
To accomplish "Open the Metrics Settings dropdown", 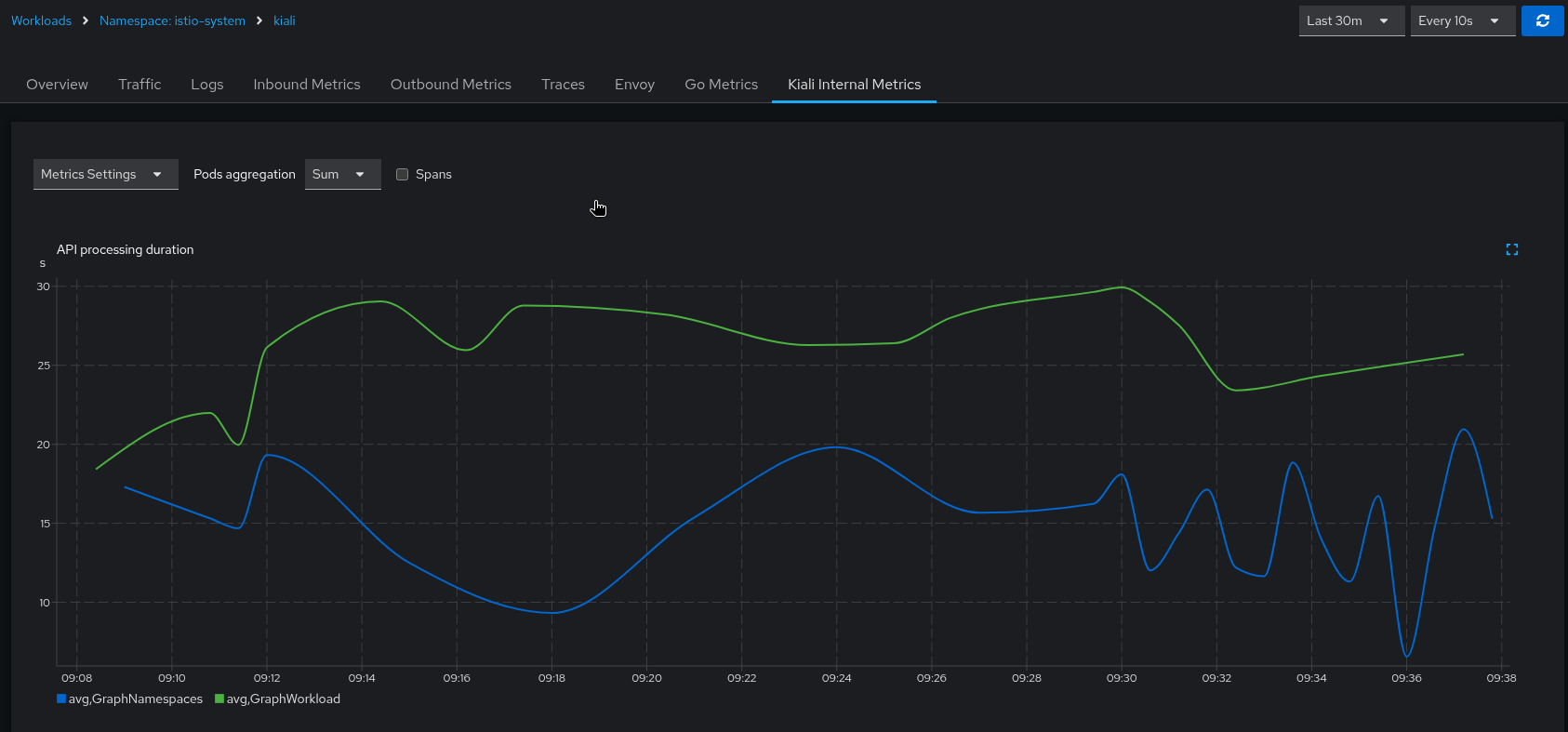I will [105, 174].
